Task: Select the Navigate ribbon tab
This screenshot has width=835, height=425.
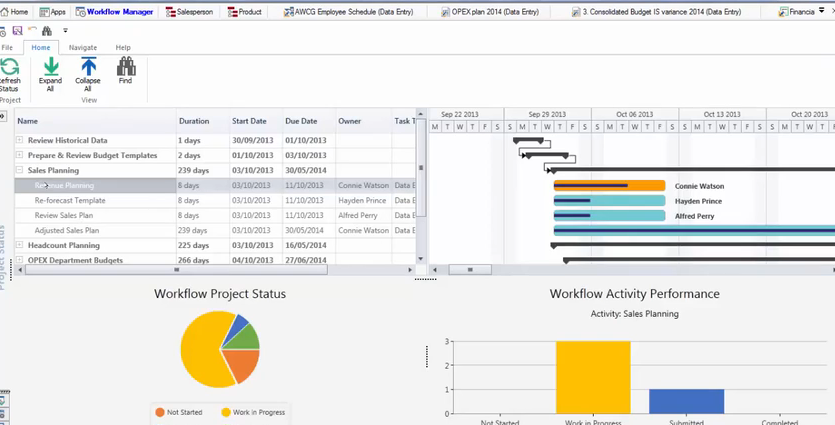Action: [x=83, y=47]
